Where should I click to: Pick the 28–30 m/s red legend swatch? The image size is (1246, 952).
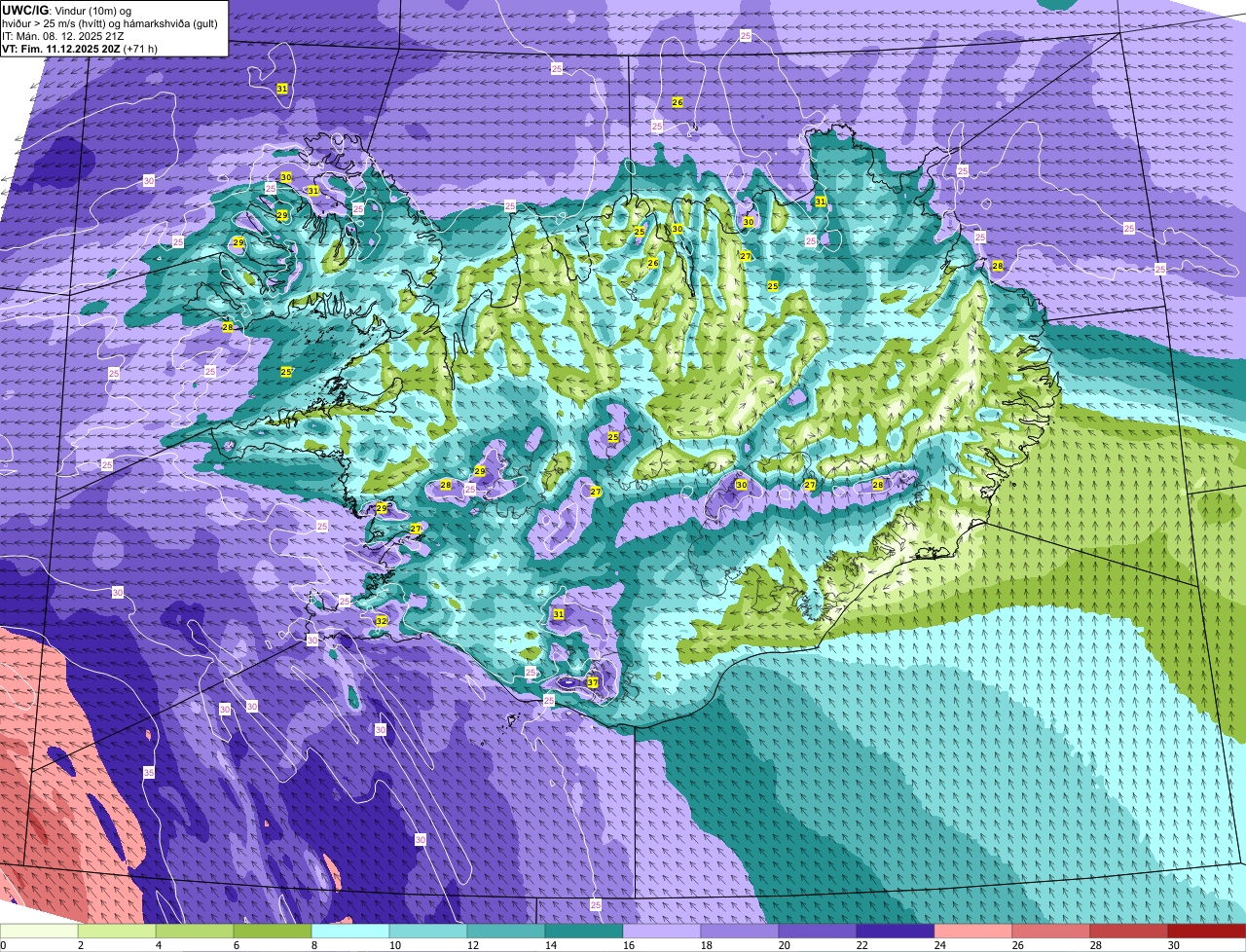(x=1129, y=931)
